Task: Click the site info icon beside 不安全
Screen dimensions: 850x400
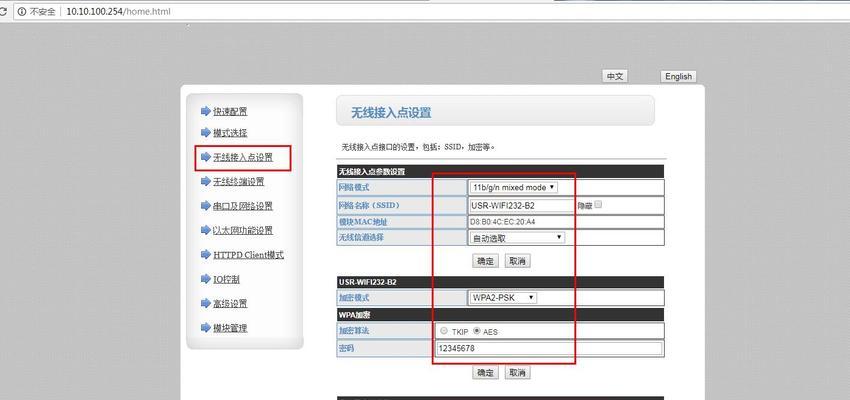Action: pyautogui.click(x=22, y=11)
